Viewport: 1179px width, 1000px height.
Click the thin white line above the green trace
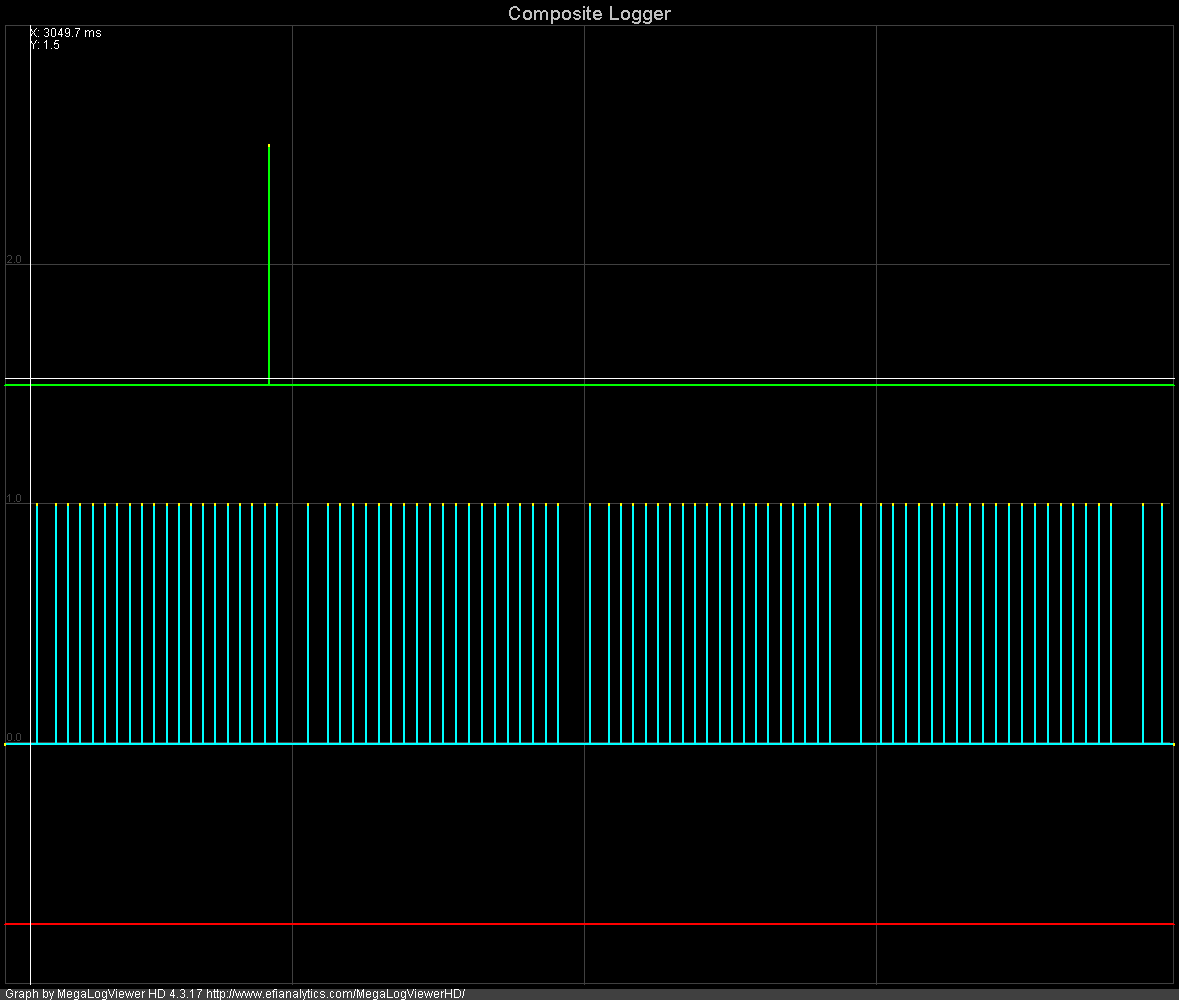pyautogui.click(x=700, y=379)
